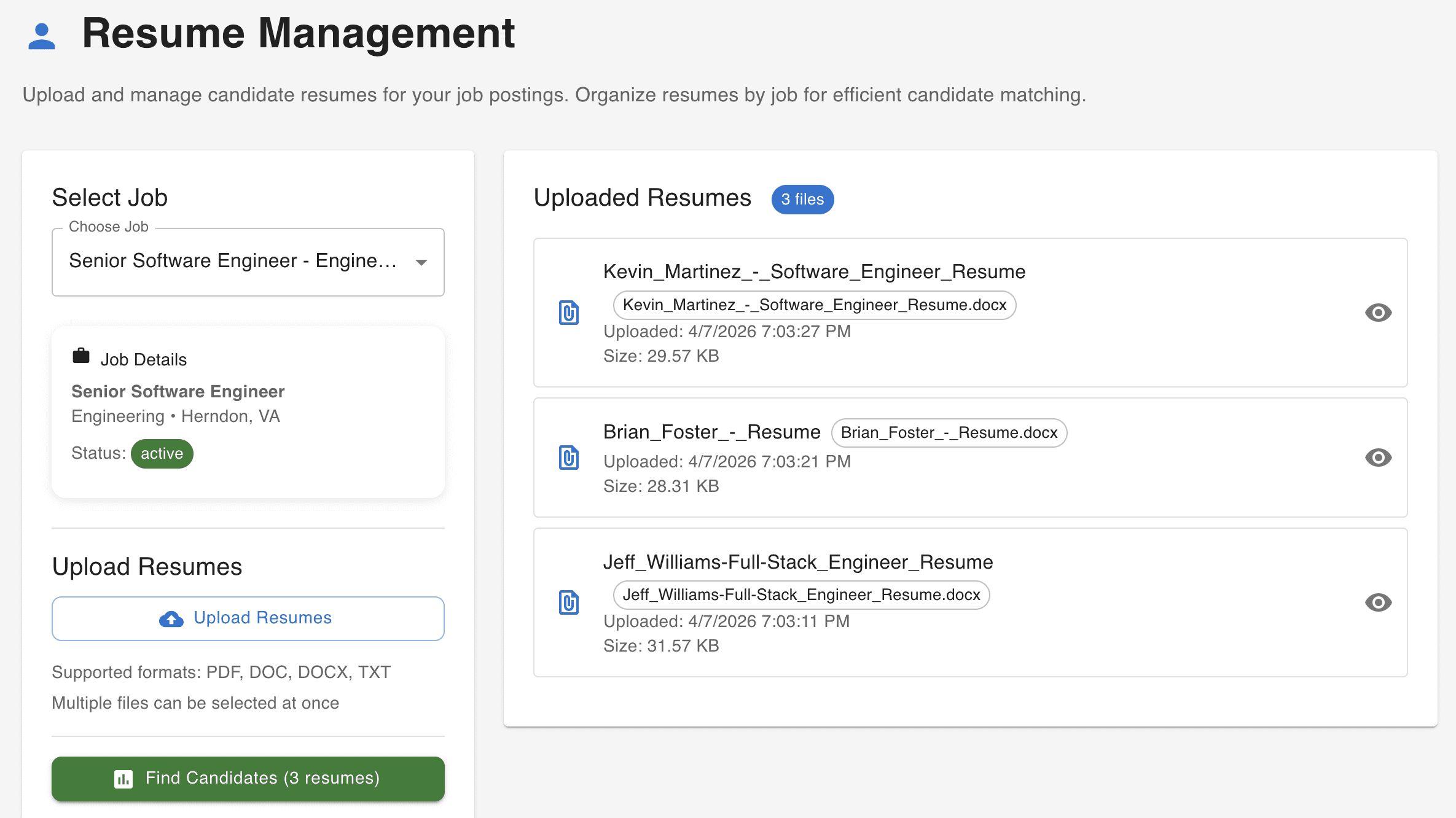This screenshot has height=818, width=1456.
Task: View the Kevin_Martinez resume via eye icon
Action: [1379, 313]
